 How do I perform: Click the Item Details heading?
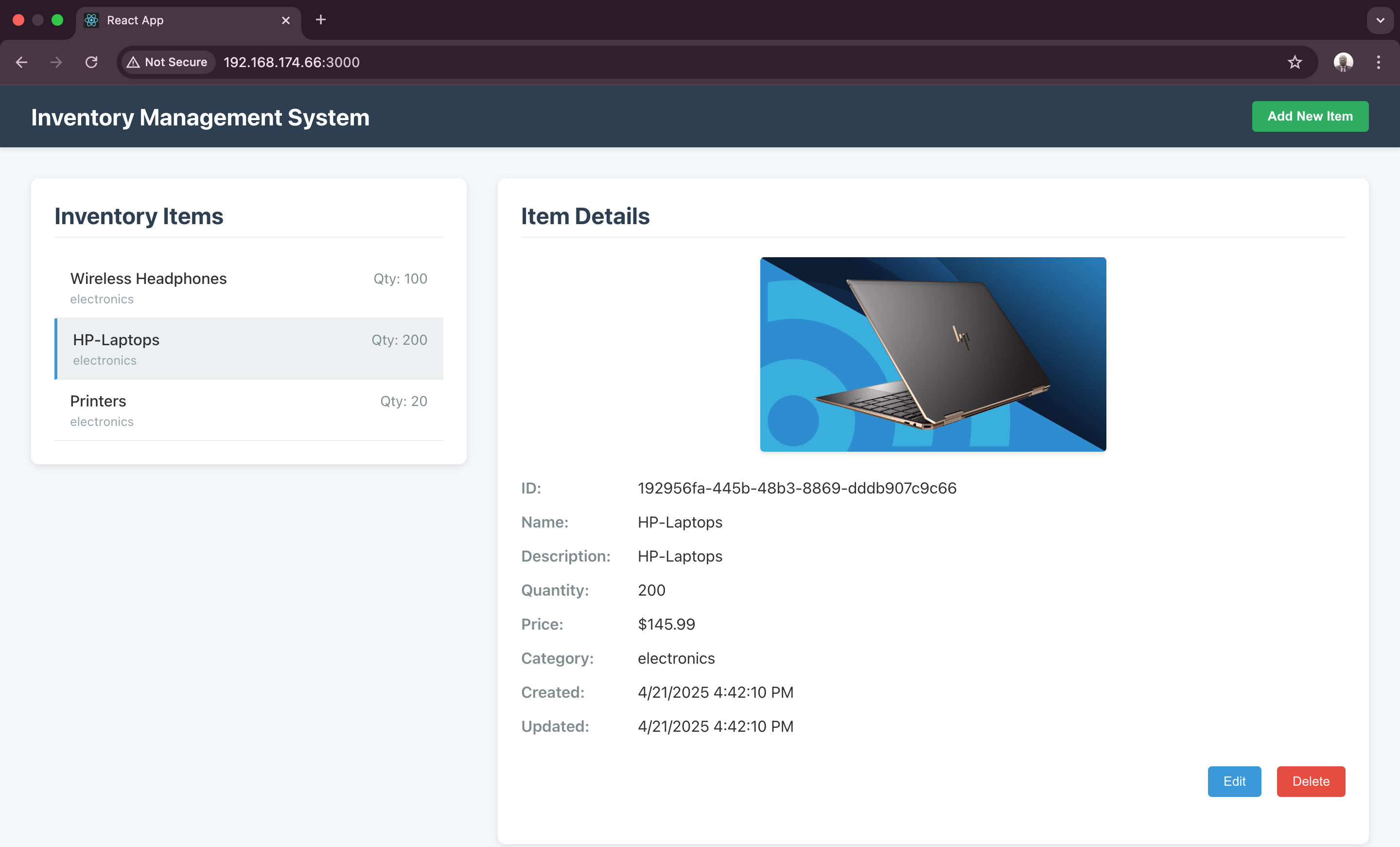point(585,216)
